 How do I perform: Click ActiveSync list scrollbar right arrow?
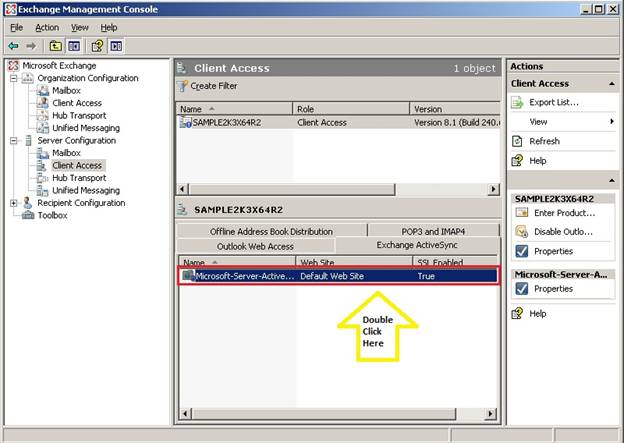tap(491, 414)
